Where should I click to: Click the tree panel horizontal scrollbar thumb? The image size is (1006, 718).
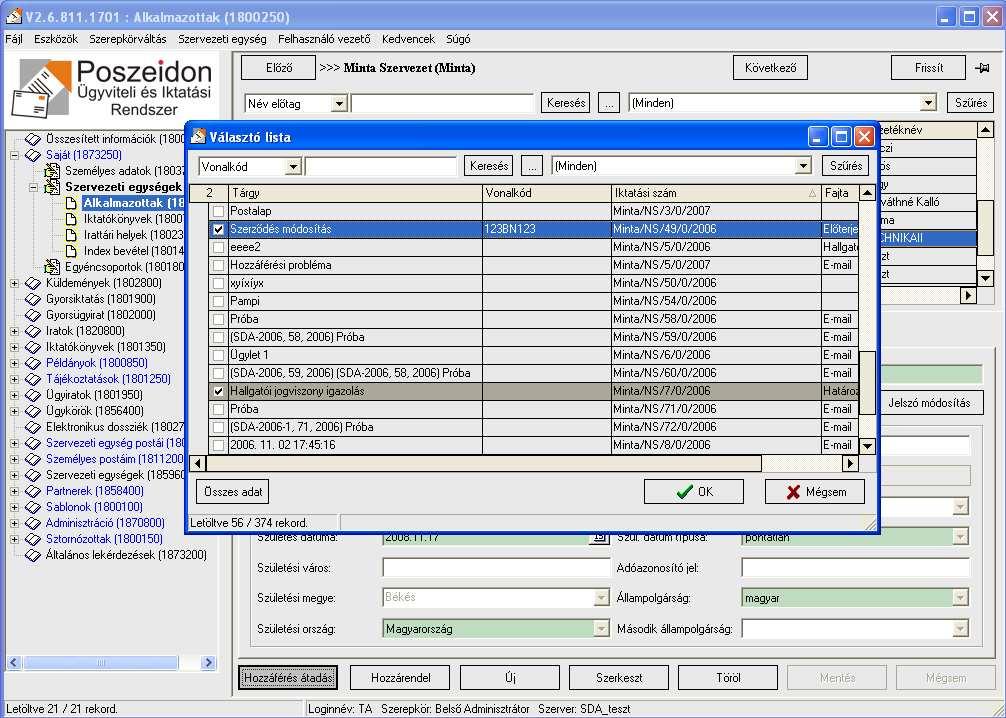tap(101, 662)
